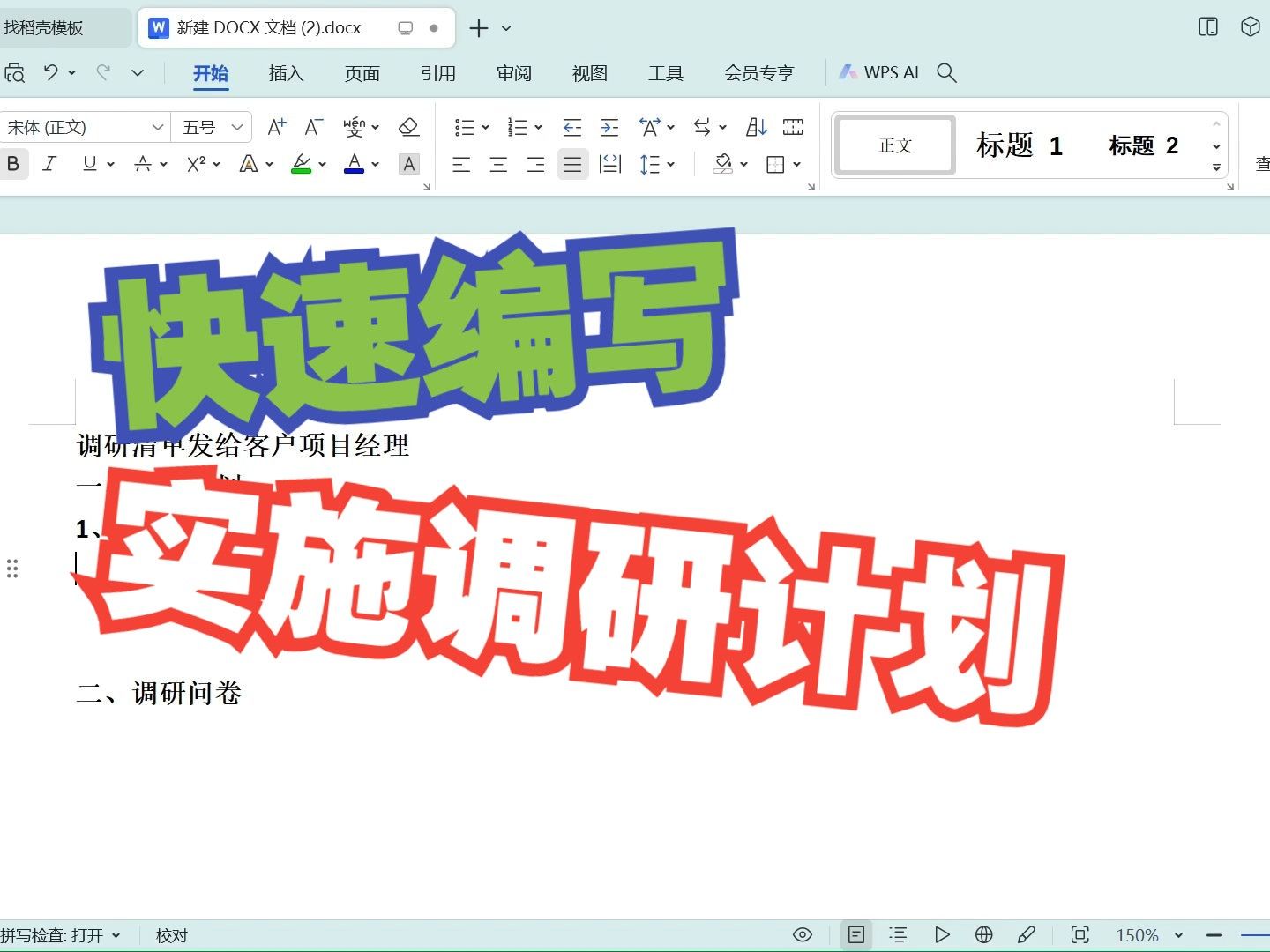Increase font size with A+ icon

click(276, 128)
